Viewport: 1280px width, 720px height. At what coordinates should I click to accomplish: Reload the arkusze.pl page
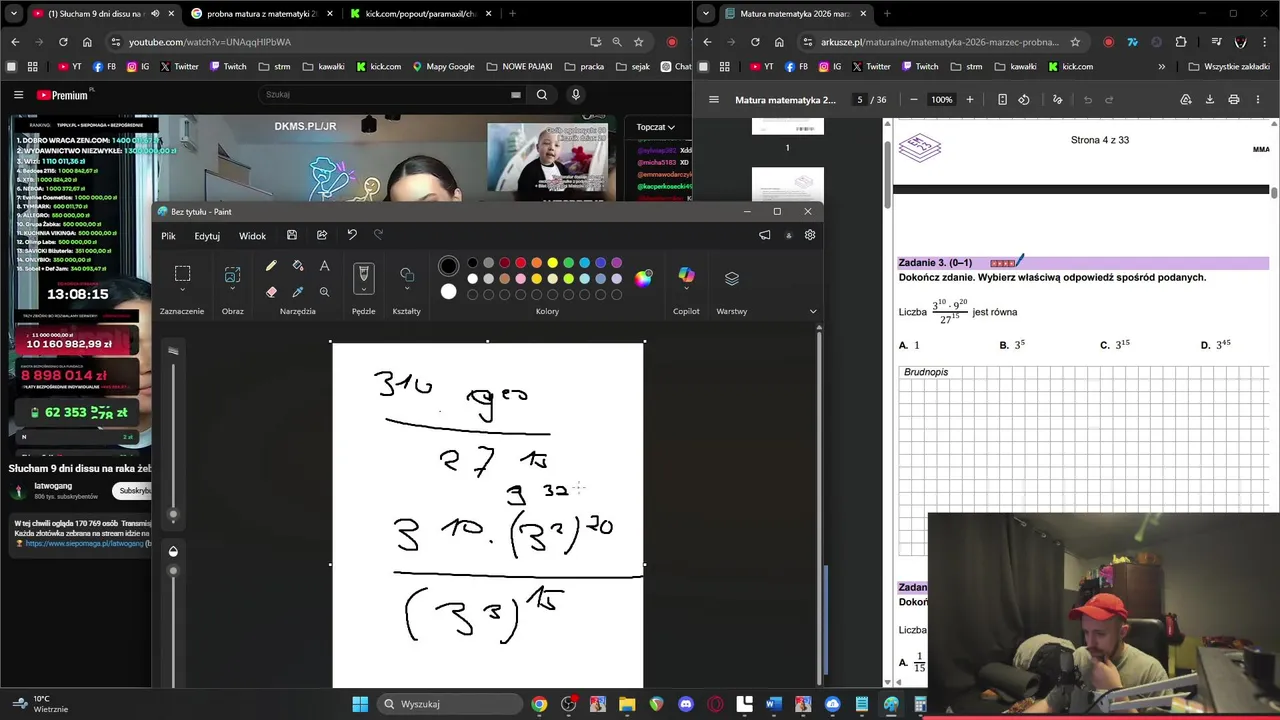(755, 42)
